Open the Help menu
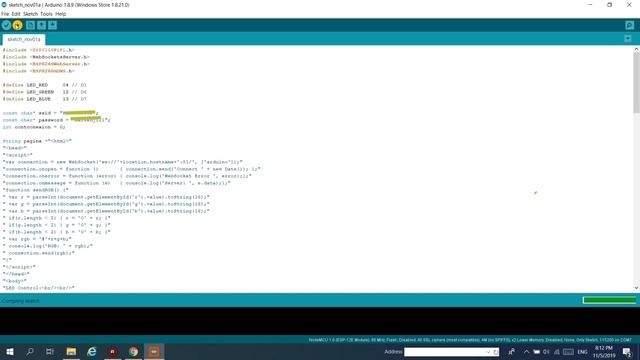 (60, 14)
